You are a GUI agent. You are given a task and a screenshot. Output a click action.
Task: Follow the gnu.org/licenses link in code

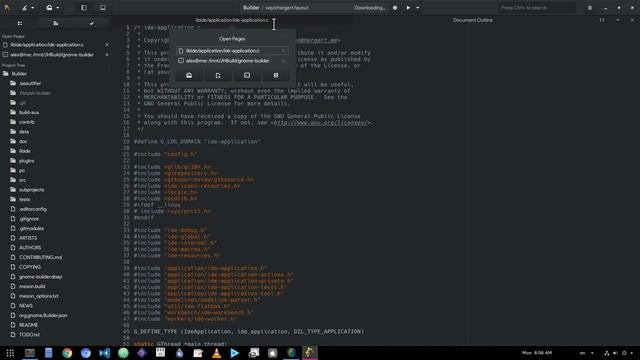click(x=321, y=122)
